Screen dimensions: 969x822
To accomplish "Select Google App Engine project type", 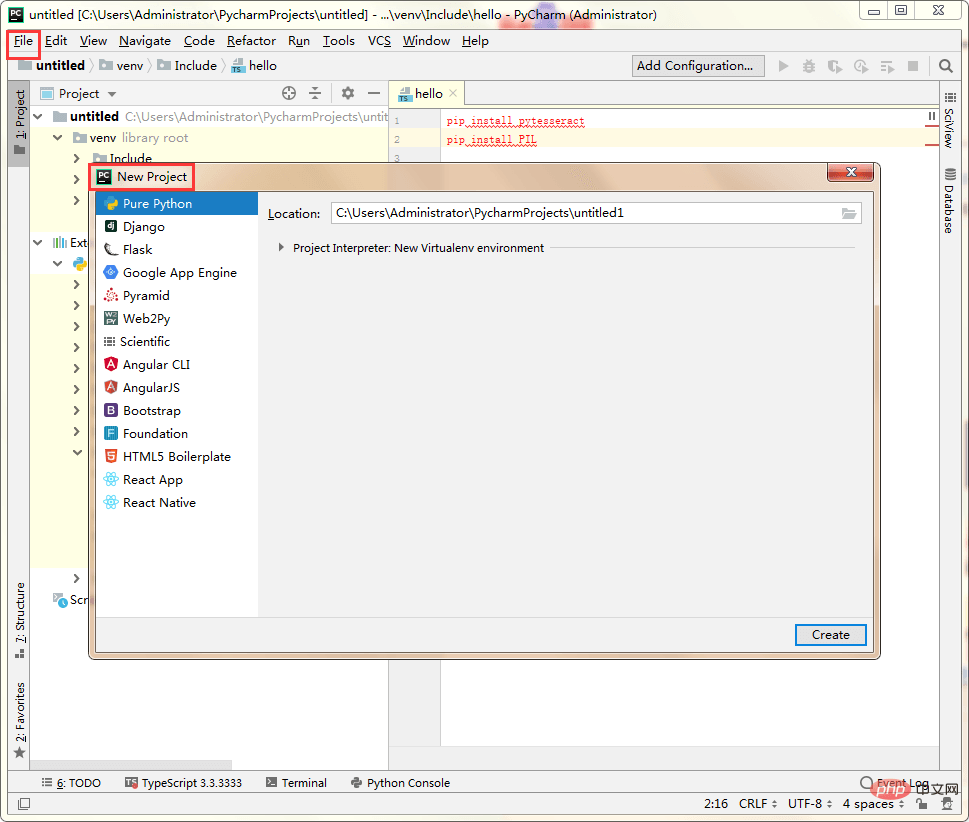I will (177, 273).
